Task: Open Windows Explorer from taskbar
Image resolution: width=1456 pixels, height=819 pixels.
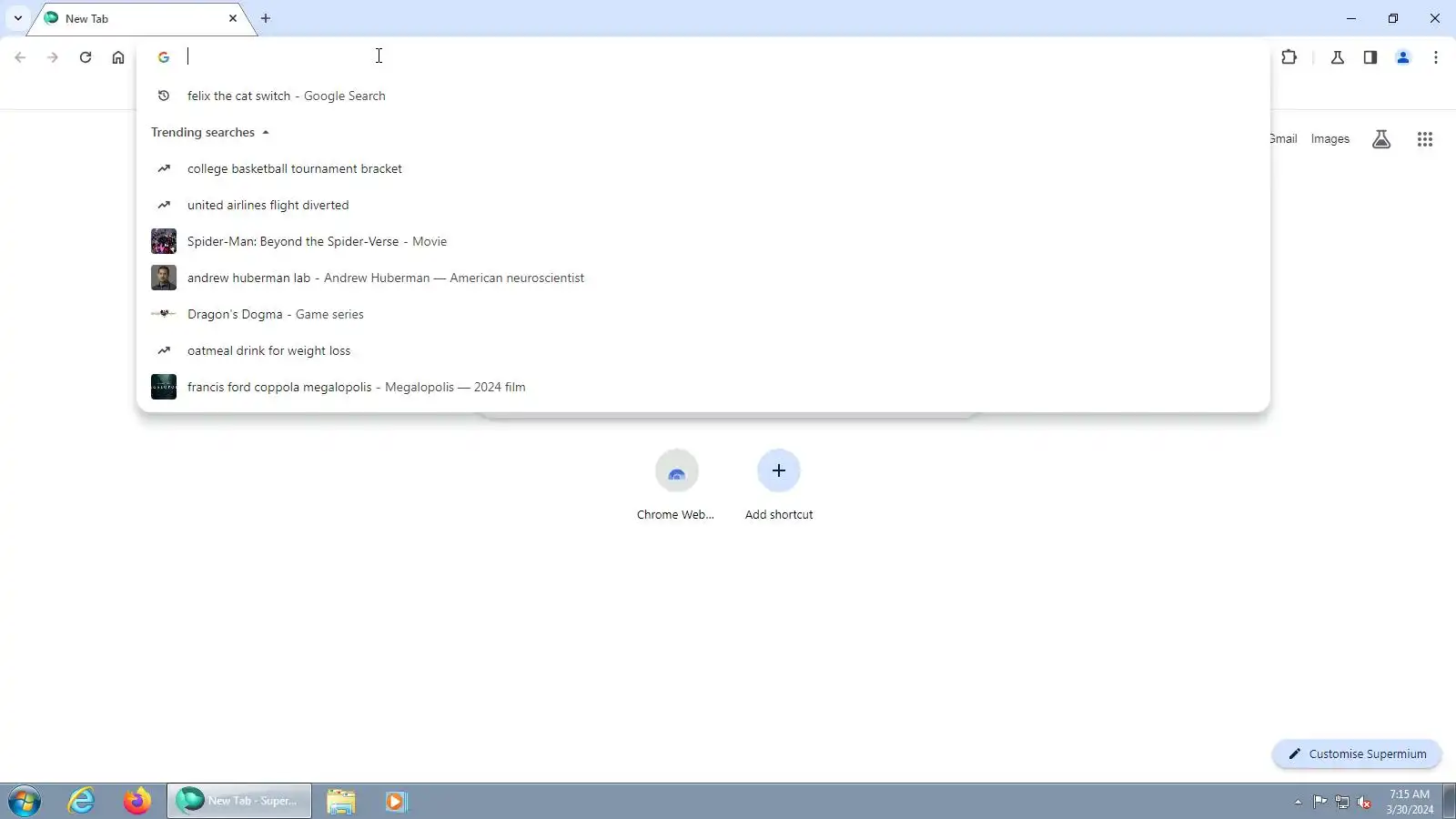Action: coord(341,801)
